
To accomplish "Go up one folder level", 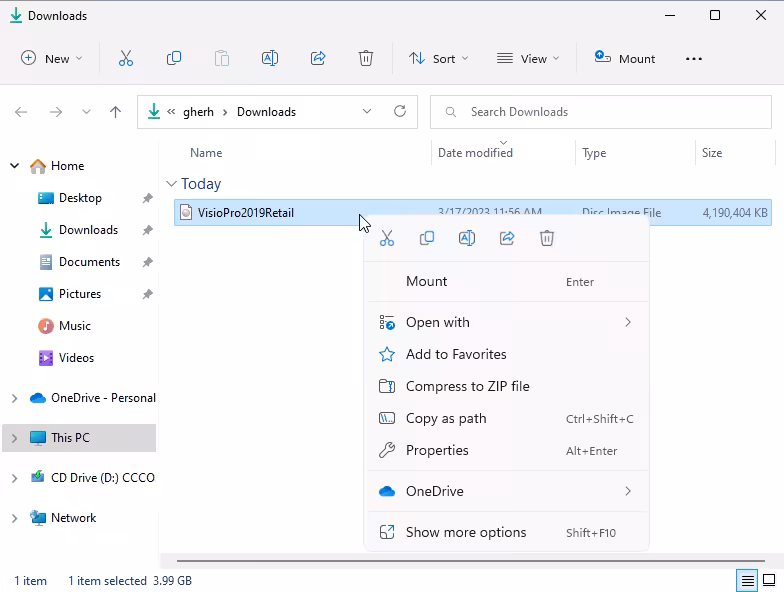I will tap(116, 112).
